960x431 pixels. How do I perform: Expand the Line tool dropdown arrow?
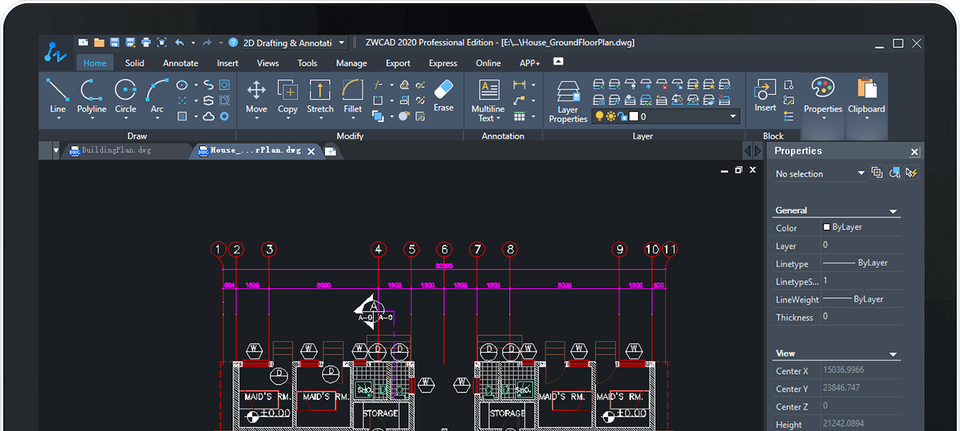tap(58, 118)
